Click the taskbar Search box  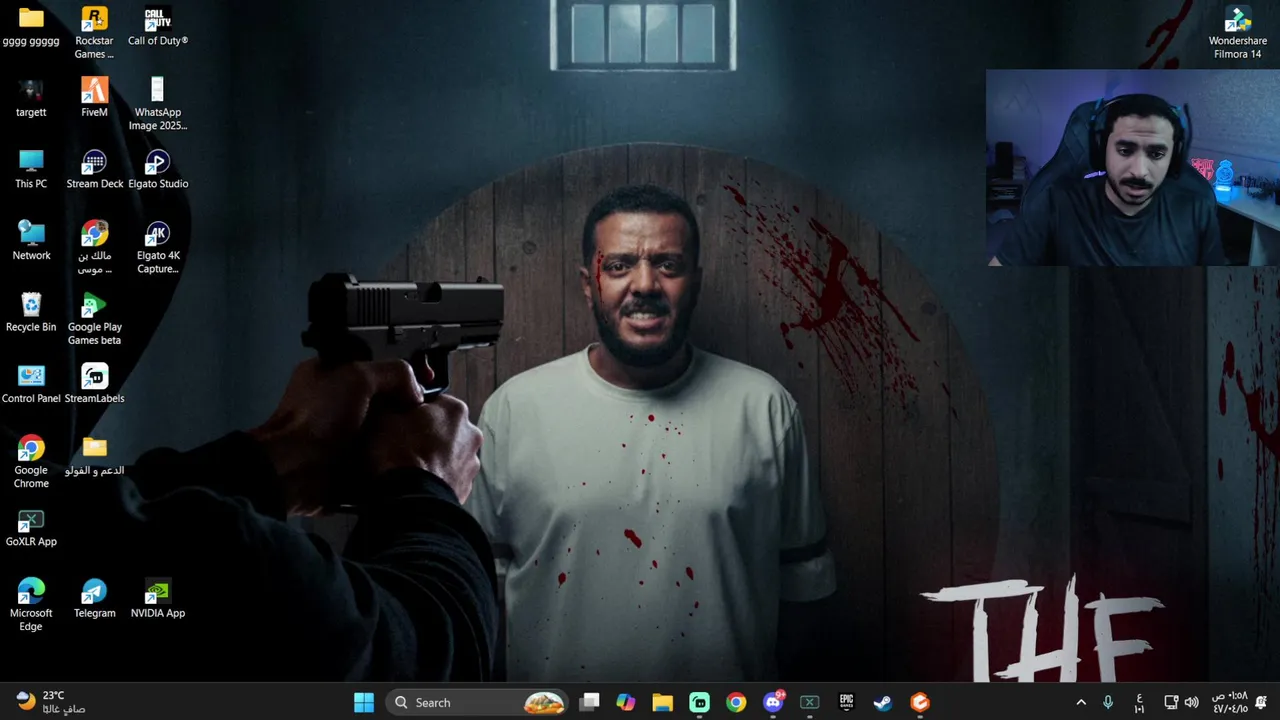coord(476,702)
